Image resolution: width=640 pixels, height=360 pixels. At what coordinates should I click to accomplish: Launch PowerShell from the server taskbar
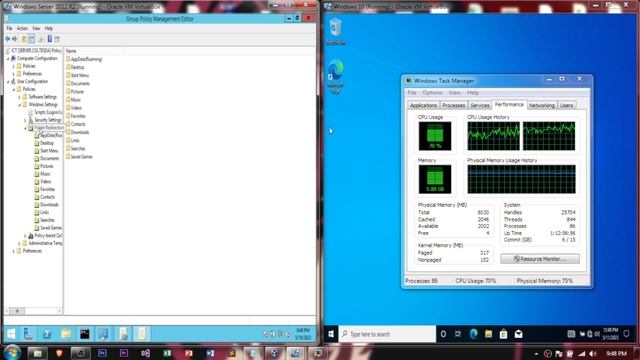47,334
